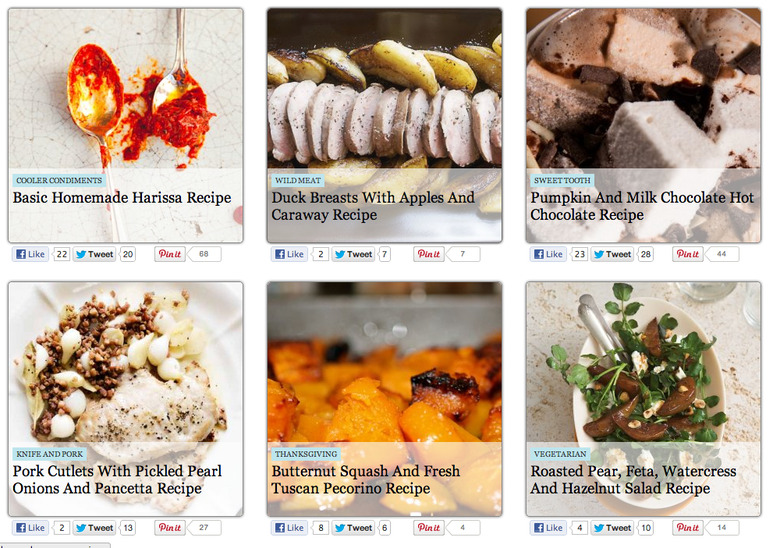The image size is (780, 548).
Task: Pin the Butternut Squash And Pecorino recipe
Action: tap(428, 528)
